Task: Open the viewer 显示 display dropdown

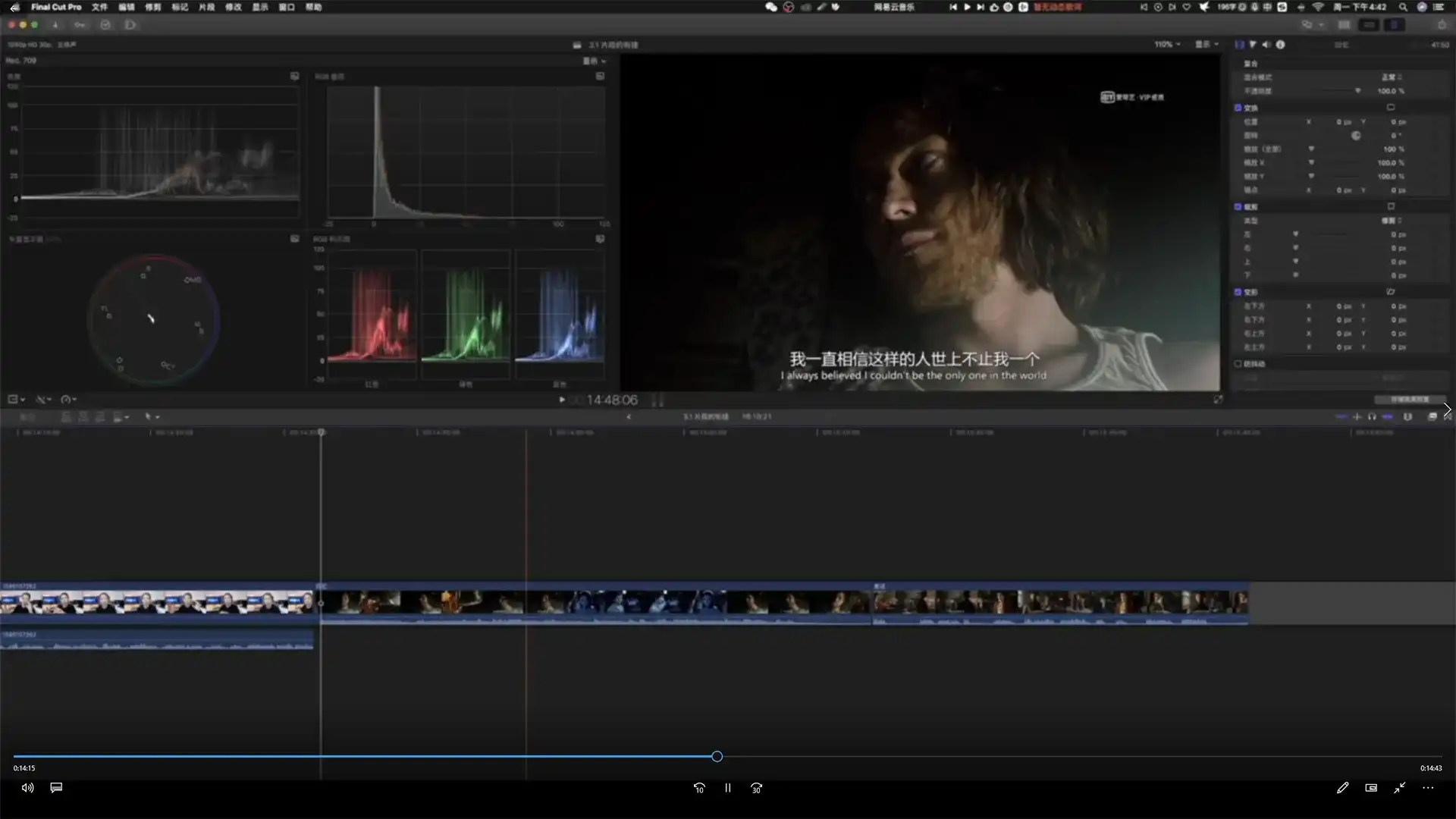Action: pos(1207,45)
